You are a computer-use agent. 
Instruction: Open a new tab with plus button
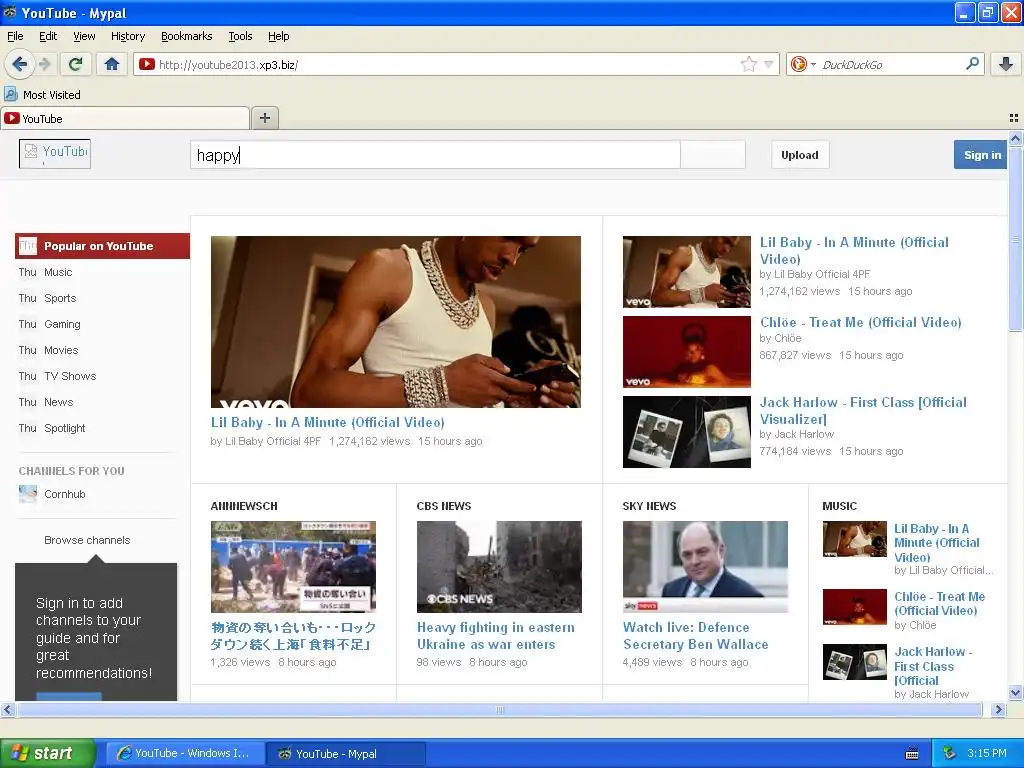(x=264, y=118)
